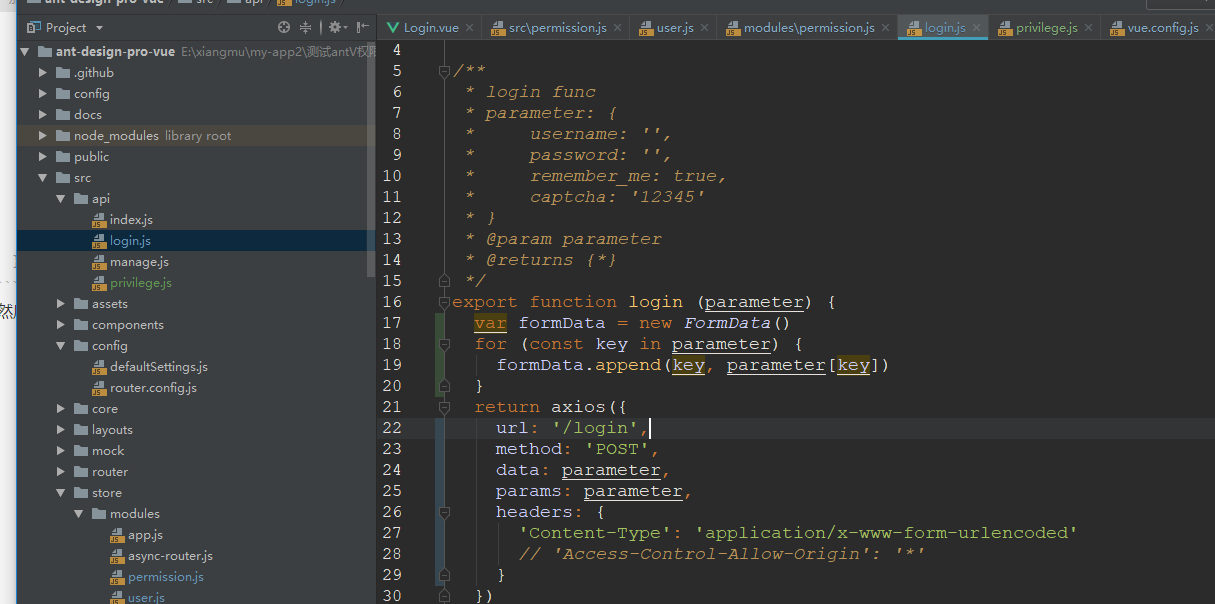
Task: Expand the public folder arrow
Action: (42, 157)
